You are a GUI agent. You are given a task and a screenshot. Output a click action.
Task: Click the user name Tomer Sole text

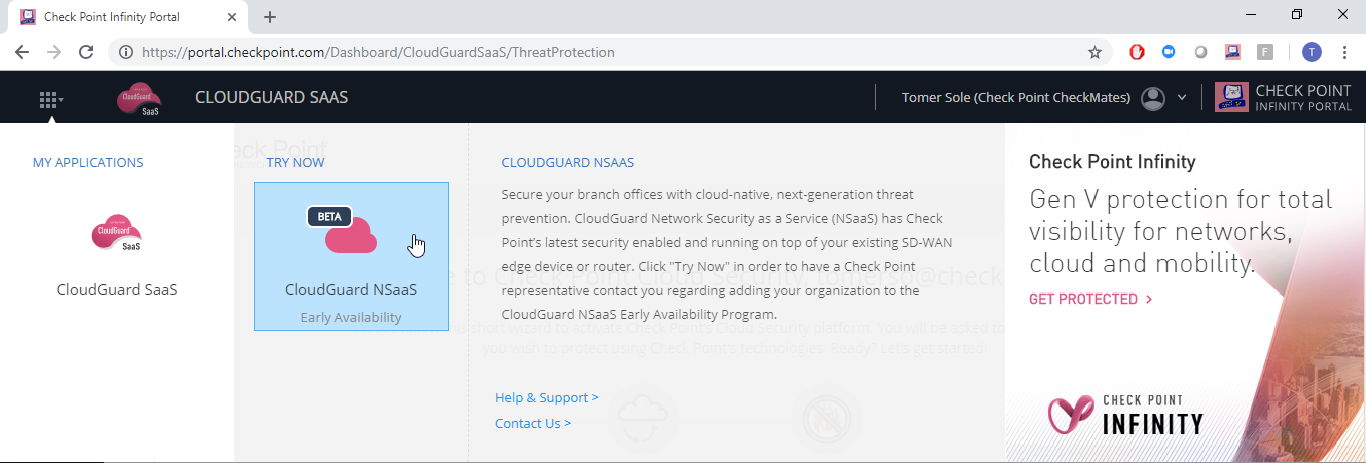[1016, 98]
